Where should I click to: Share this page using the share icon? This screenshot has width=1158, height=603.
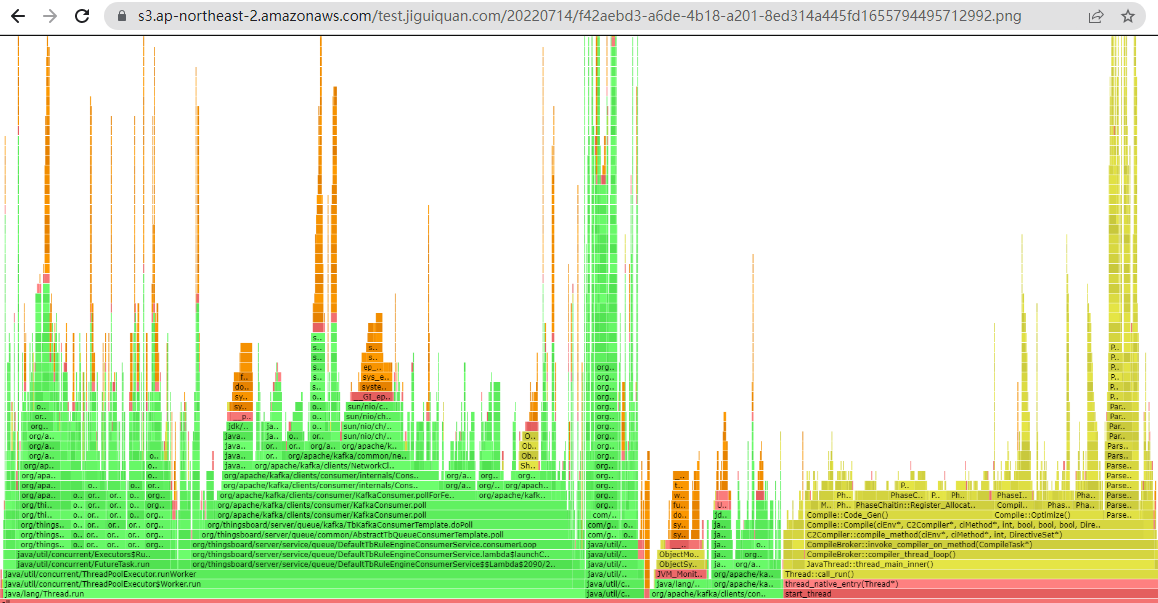coord(1096,16)
